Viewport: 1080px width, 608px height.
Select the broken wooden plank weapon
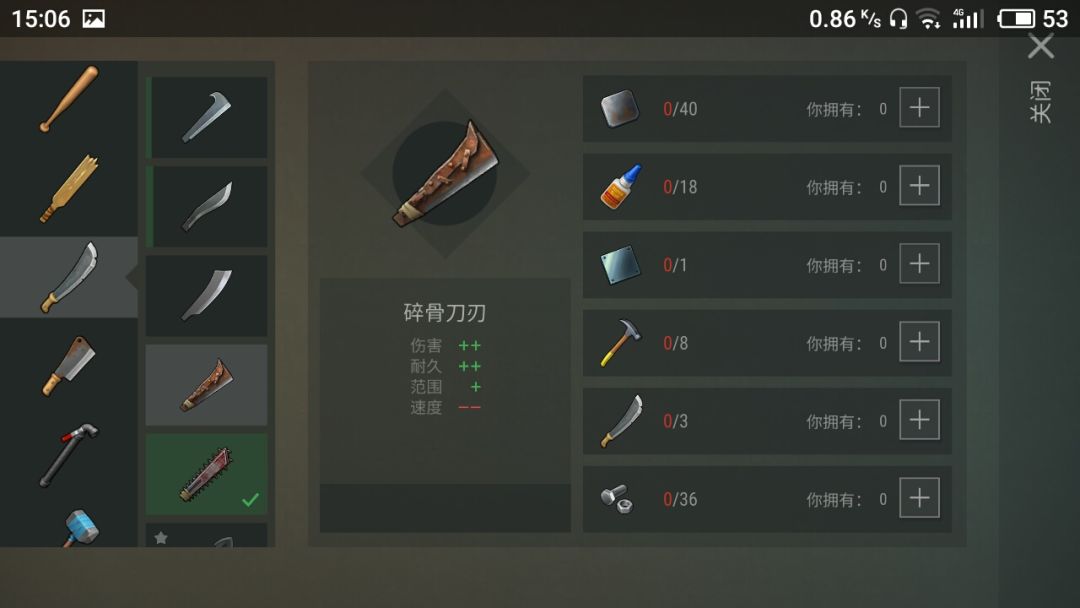(x=68, y=188)
